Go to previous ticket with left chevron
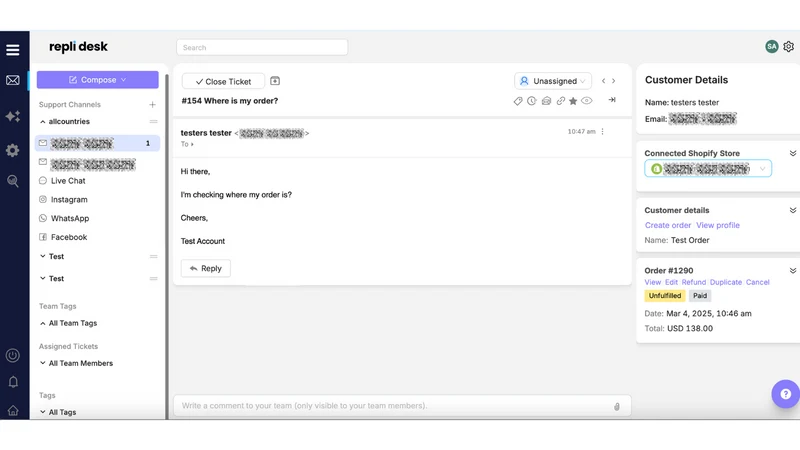 tap(604, 81)
